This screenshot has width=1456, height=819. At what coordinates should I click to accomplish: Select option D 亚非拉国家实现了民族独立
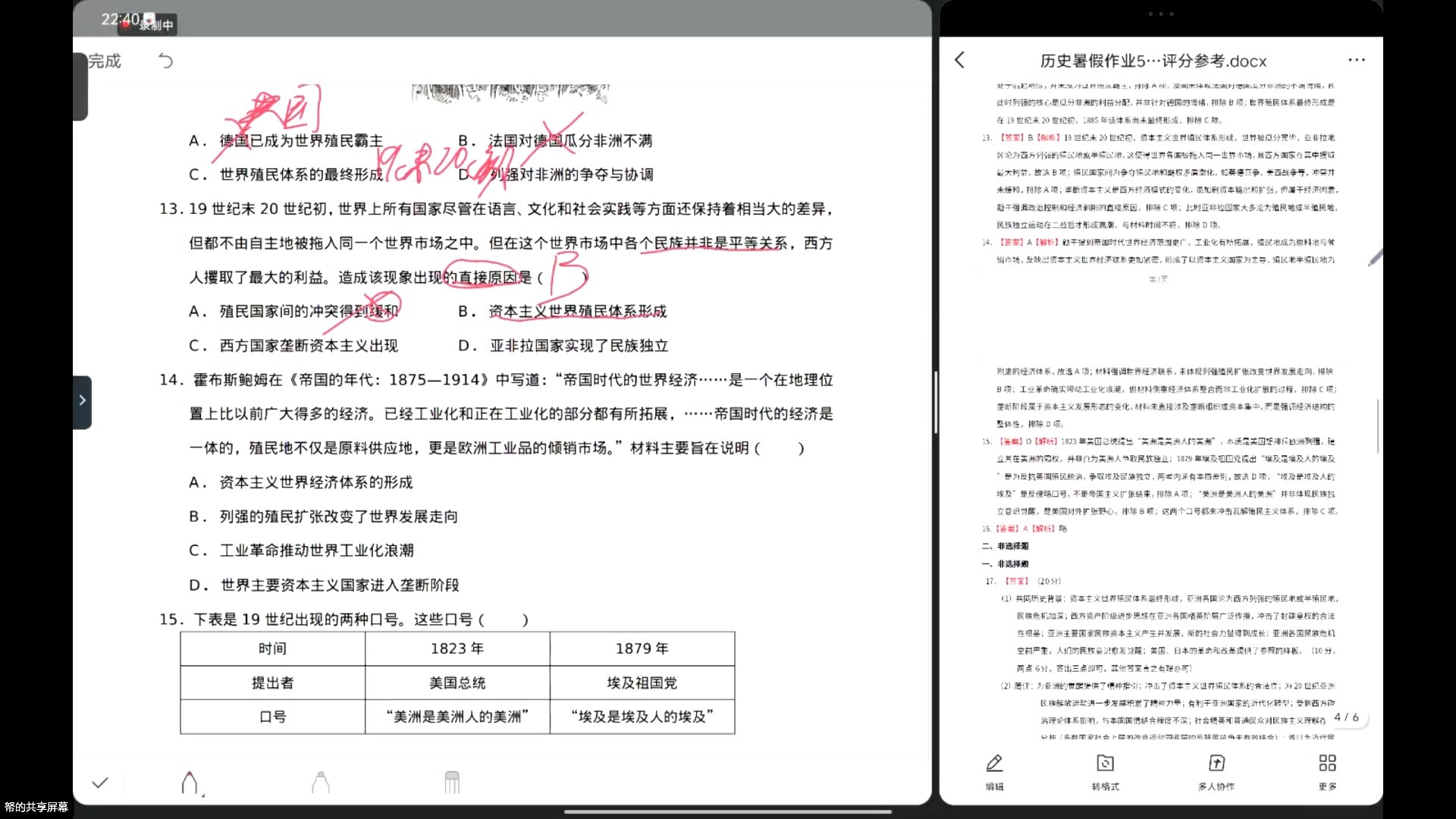(563, 346)
